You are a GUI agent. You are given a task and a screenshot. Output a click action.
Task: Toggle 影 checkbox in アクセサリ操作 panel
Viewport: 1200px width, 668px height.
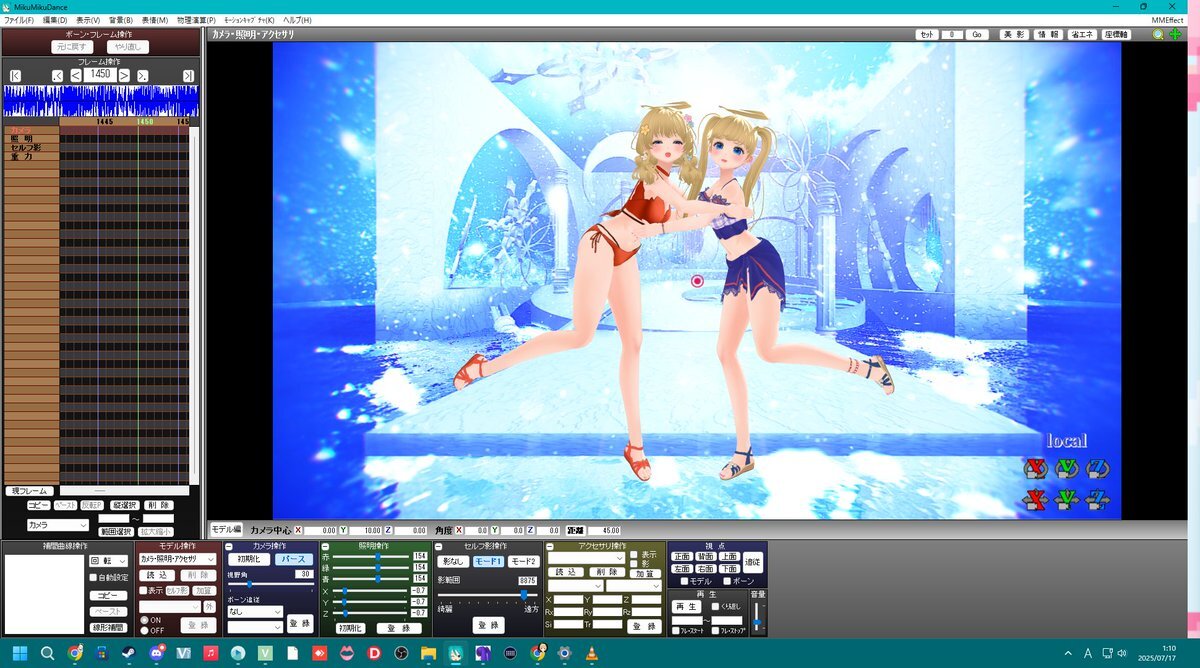click(634, 564)
